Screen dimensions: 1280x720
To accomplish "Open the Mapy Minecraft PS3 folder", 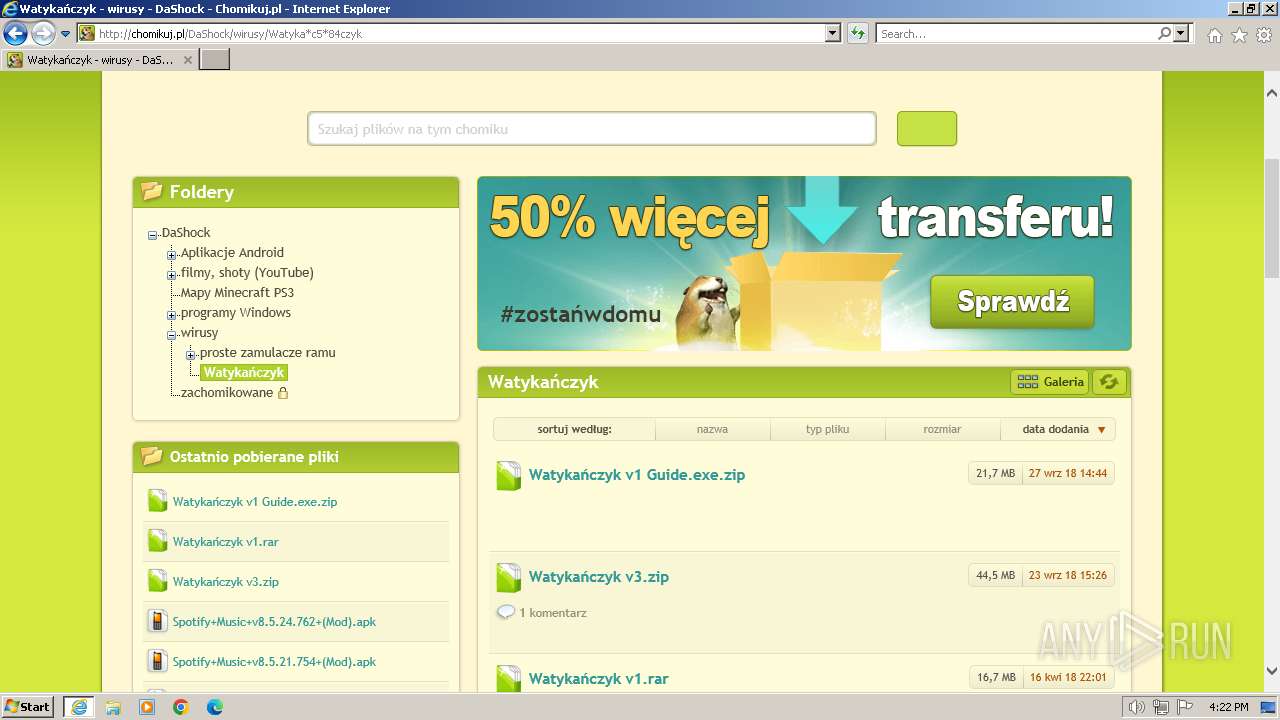I will pyautogui.click(x=237, y=292).
